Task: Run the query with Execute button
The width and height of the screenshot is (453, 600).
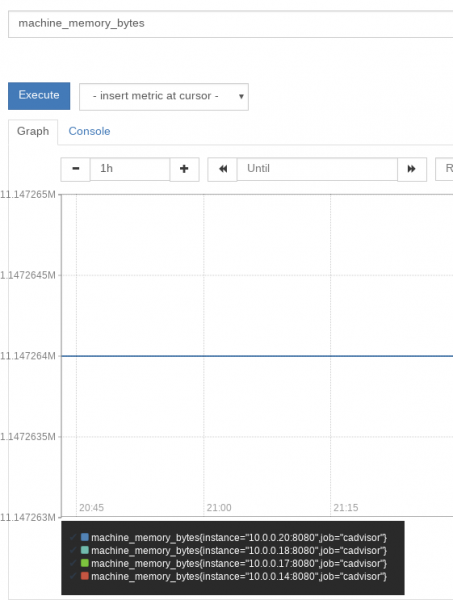Action: 39,96
